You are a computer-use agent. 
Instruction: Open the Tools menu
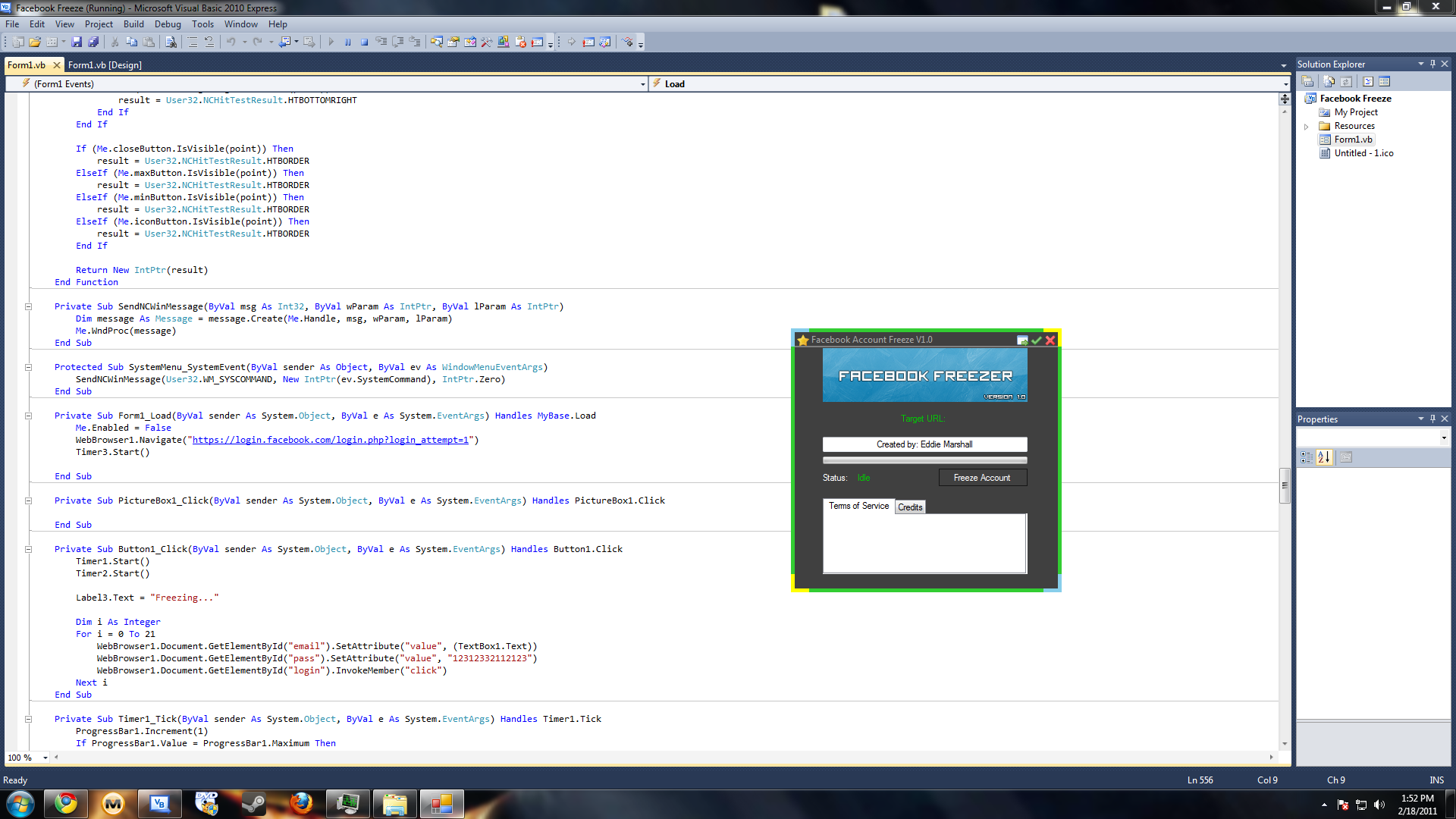pyautogui.click(x=202, y=24)
